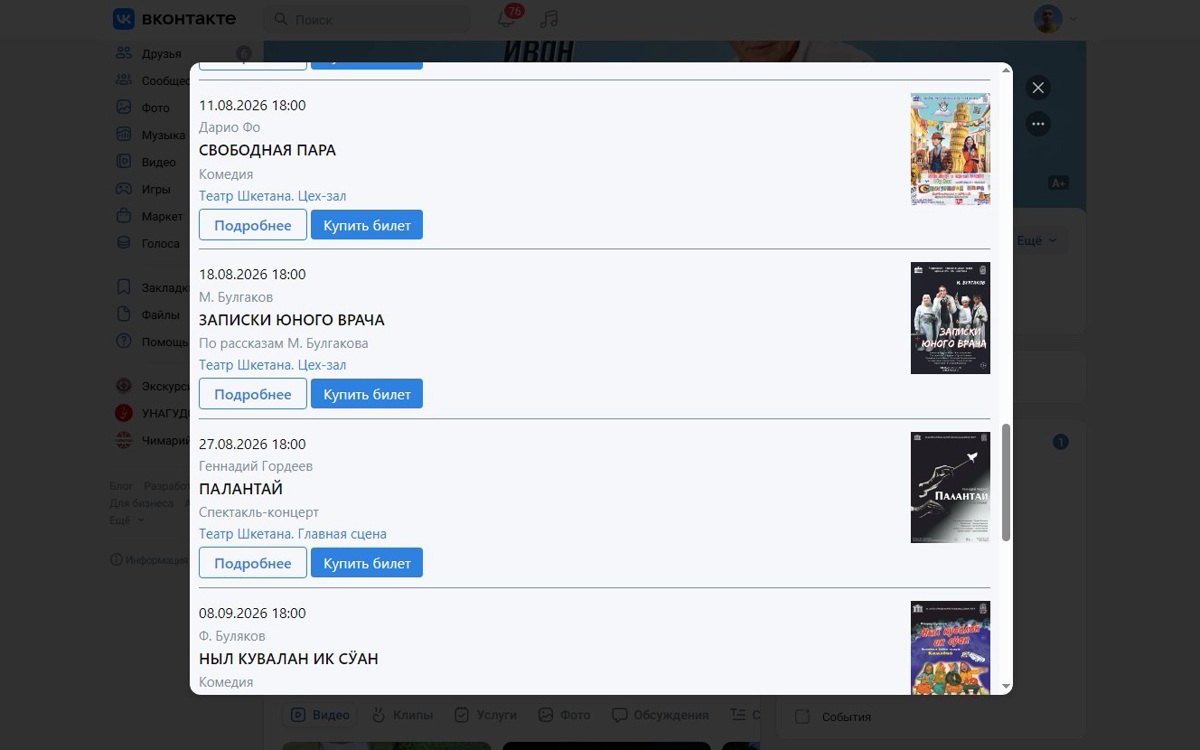
Task: Open the ПАЛАНТАЙ poster thumbnail
Action: pos(950,487)
